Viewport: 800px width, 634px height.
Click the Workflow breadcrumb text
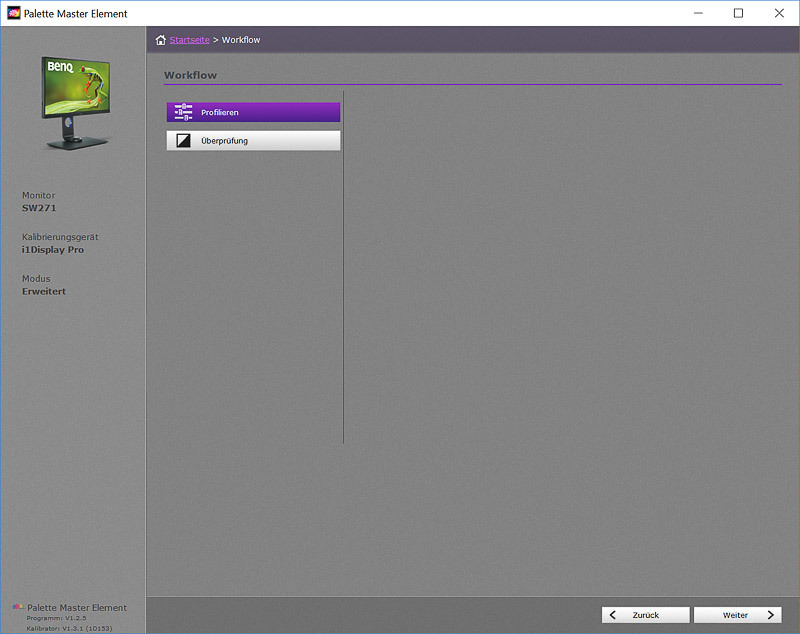(241, 40)
